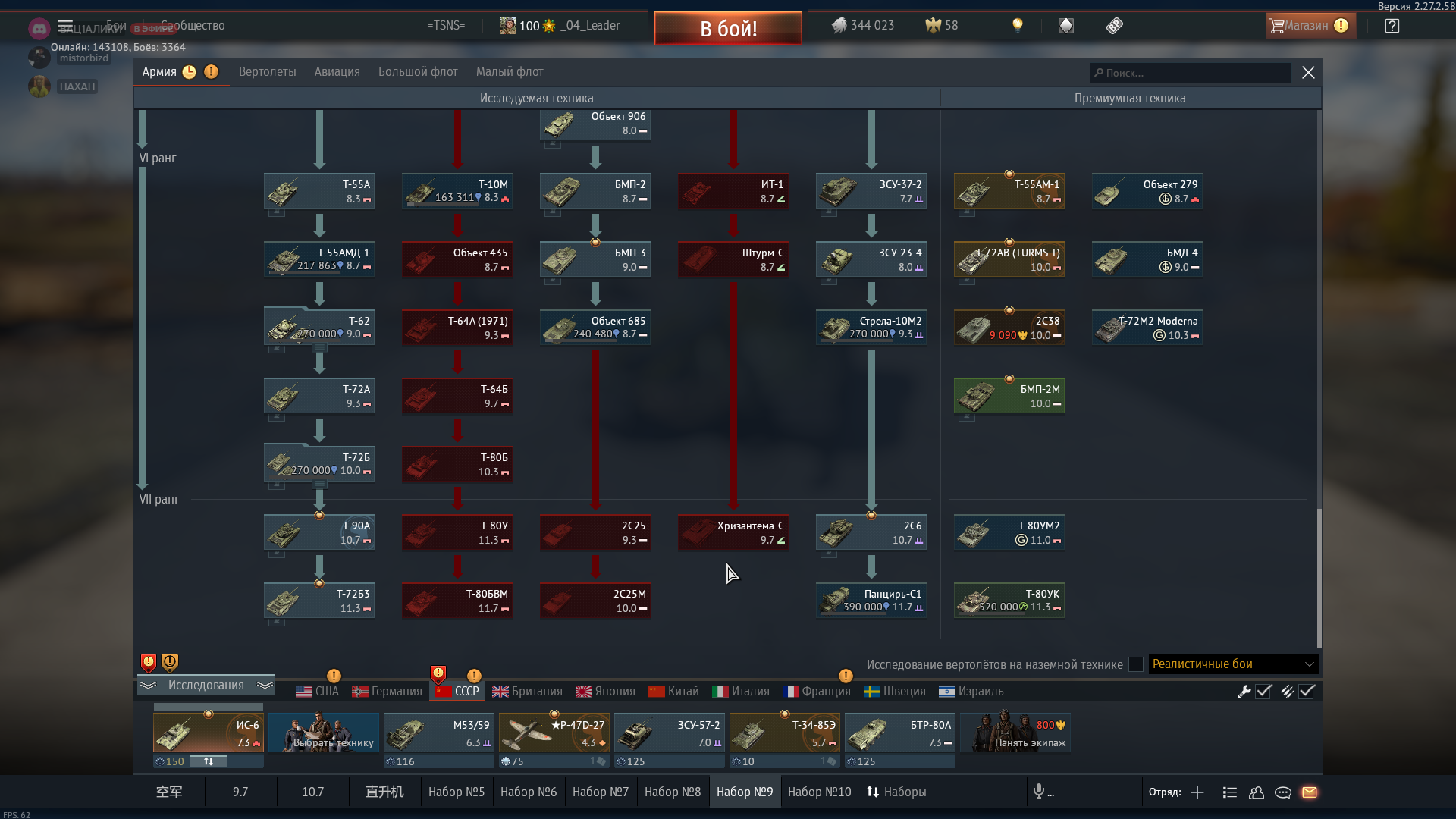Click the player avatar next to level 100
This screenshot has height=819, width=1456.
click(x=507, y=26)
